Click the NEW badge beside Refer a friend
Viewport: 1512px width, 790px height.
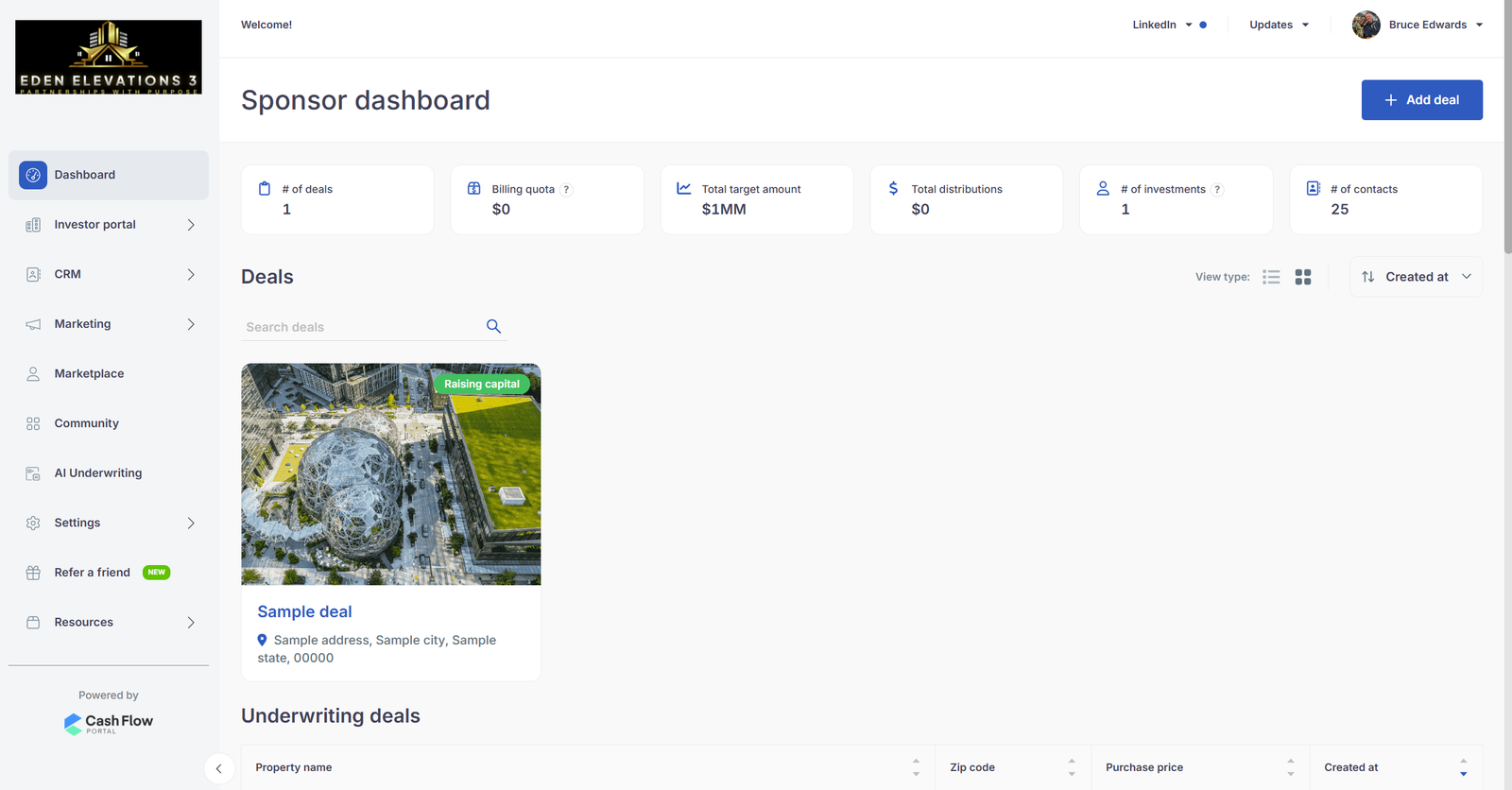point(156,573)
